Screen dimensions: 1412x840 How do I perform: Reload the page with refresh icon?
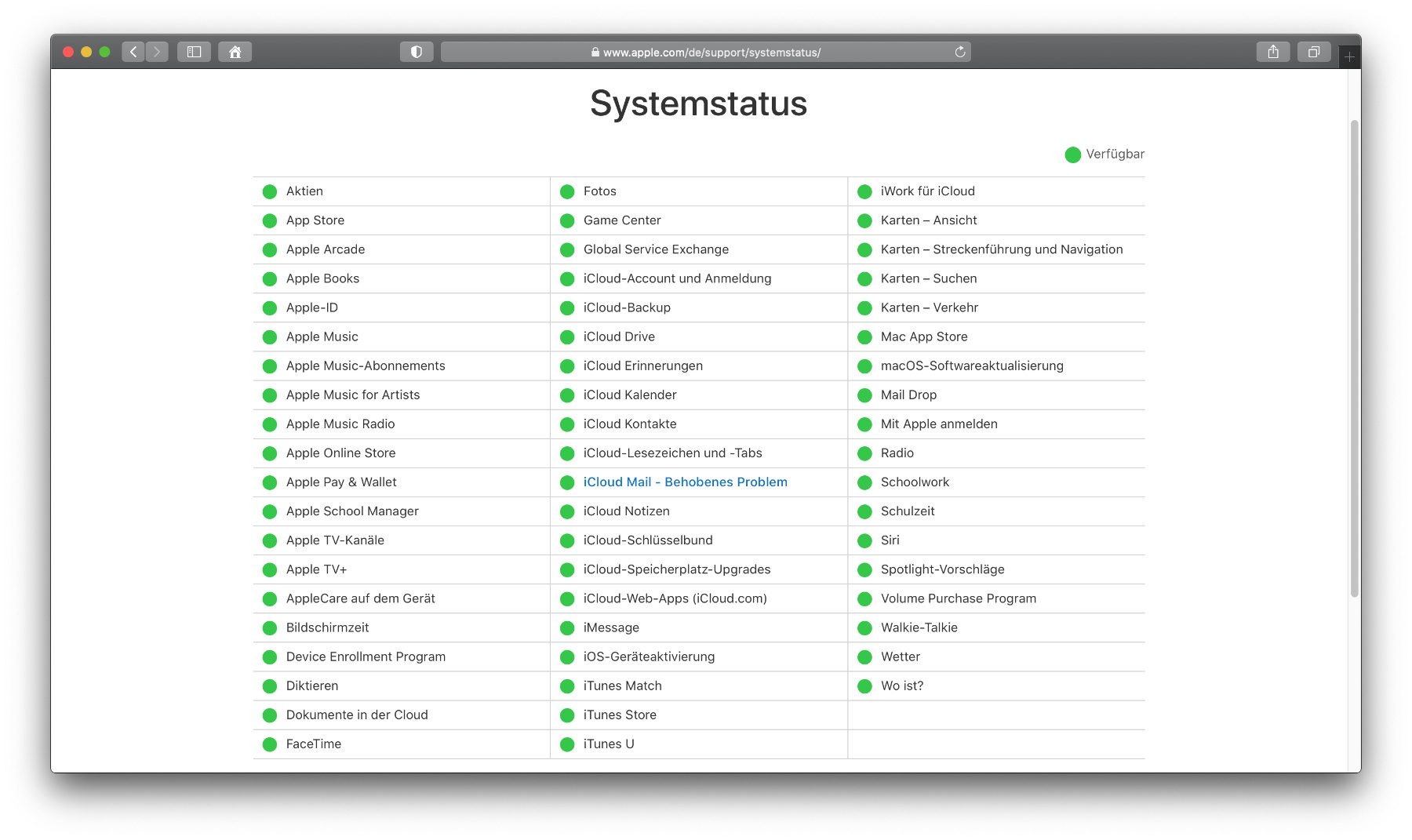(959, 52)
